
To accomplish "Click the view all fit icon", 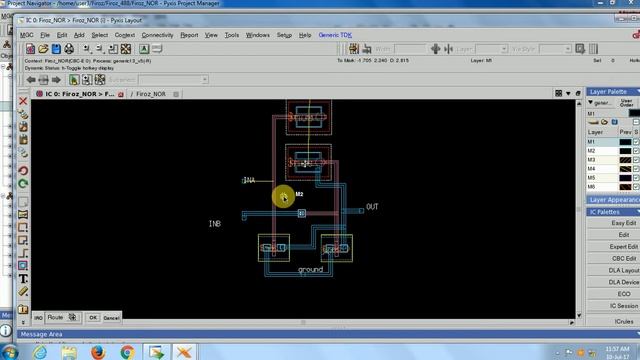I will [126, 49].
